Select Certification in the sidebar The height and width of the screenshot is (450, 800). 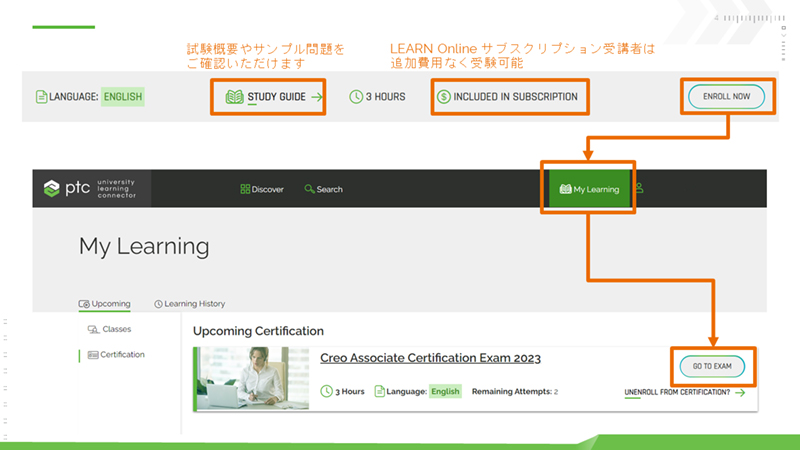coord(116,355)
